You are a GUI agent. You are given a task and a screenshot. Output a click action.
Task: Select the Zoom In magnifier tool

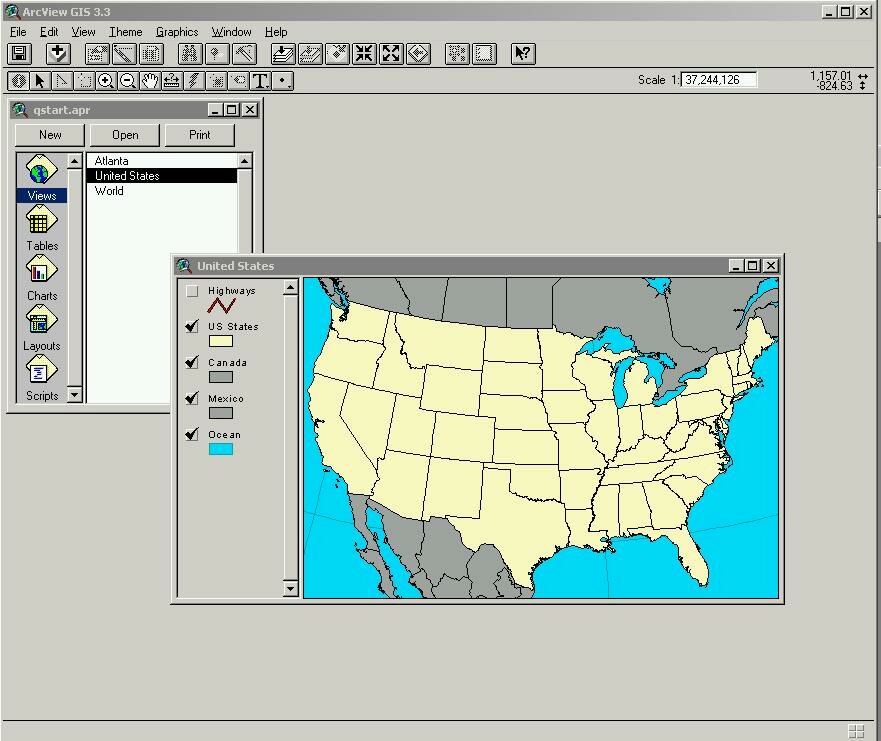106,81
